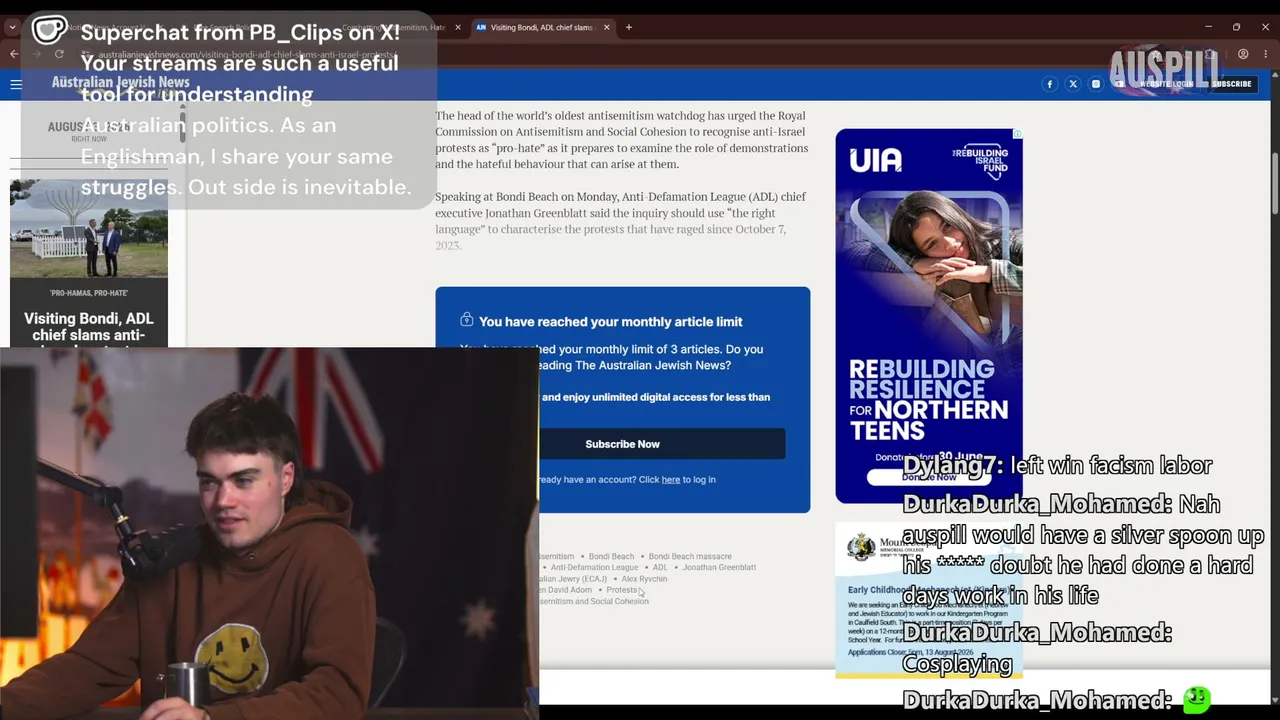Click the green emoji in chat
This screenshot has height=720, width=1280.
click(1196, 700)
